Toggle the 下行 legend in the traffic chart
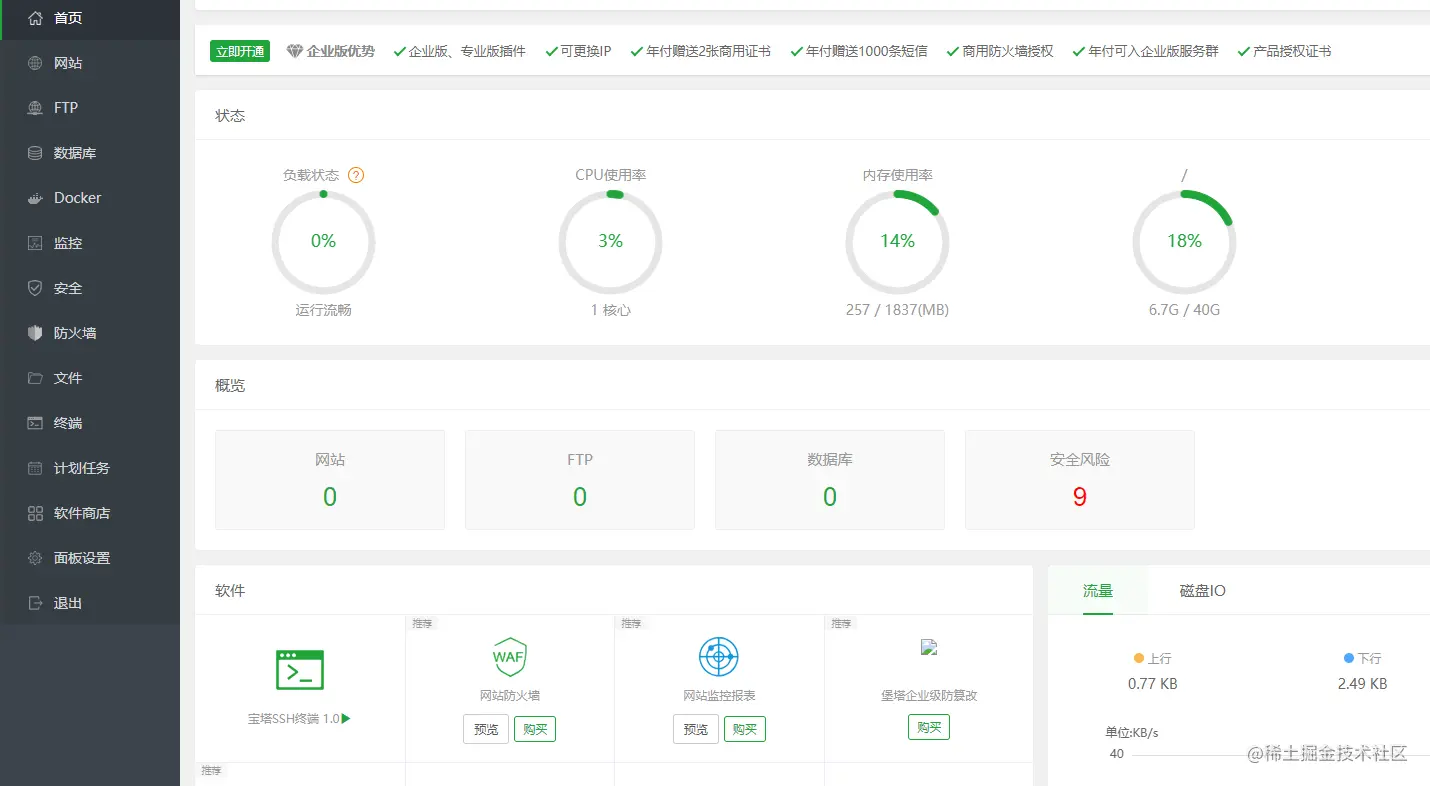Image resolution: width=1430 pixels, height=786 pixels. click(x=1362, y=659)
